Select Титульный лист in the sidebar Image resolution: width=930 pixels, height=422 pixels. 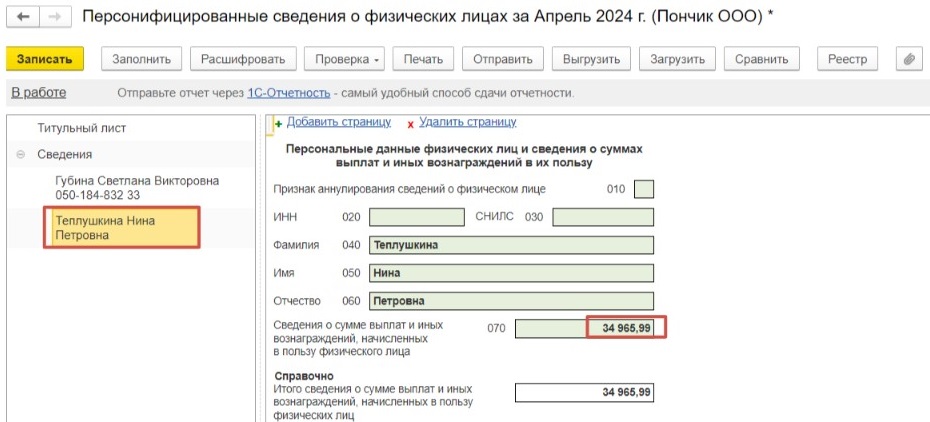pos(82,128)
